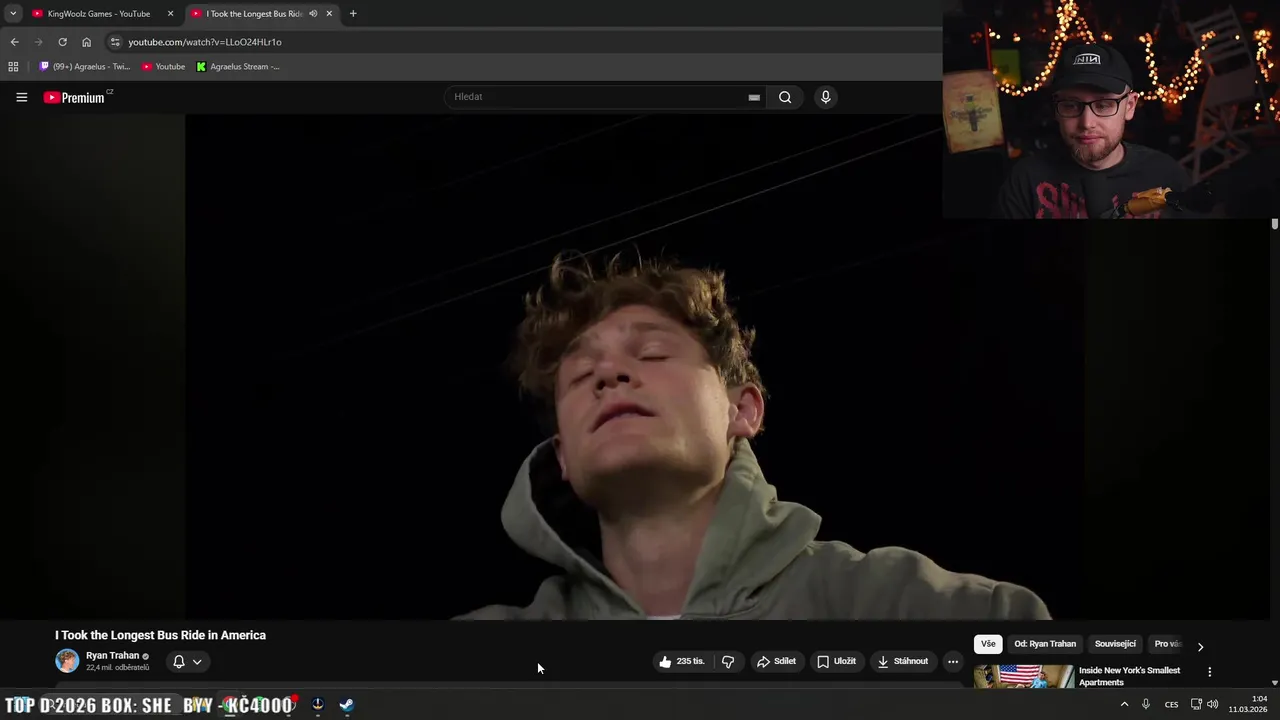
Task: Open the microphone tray icon
Action: 1146,705
